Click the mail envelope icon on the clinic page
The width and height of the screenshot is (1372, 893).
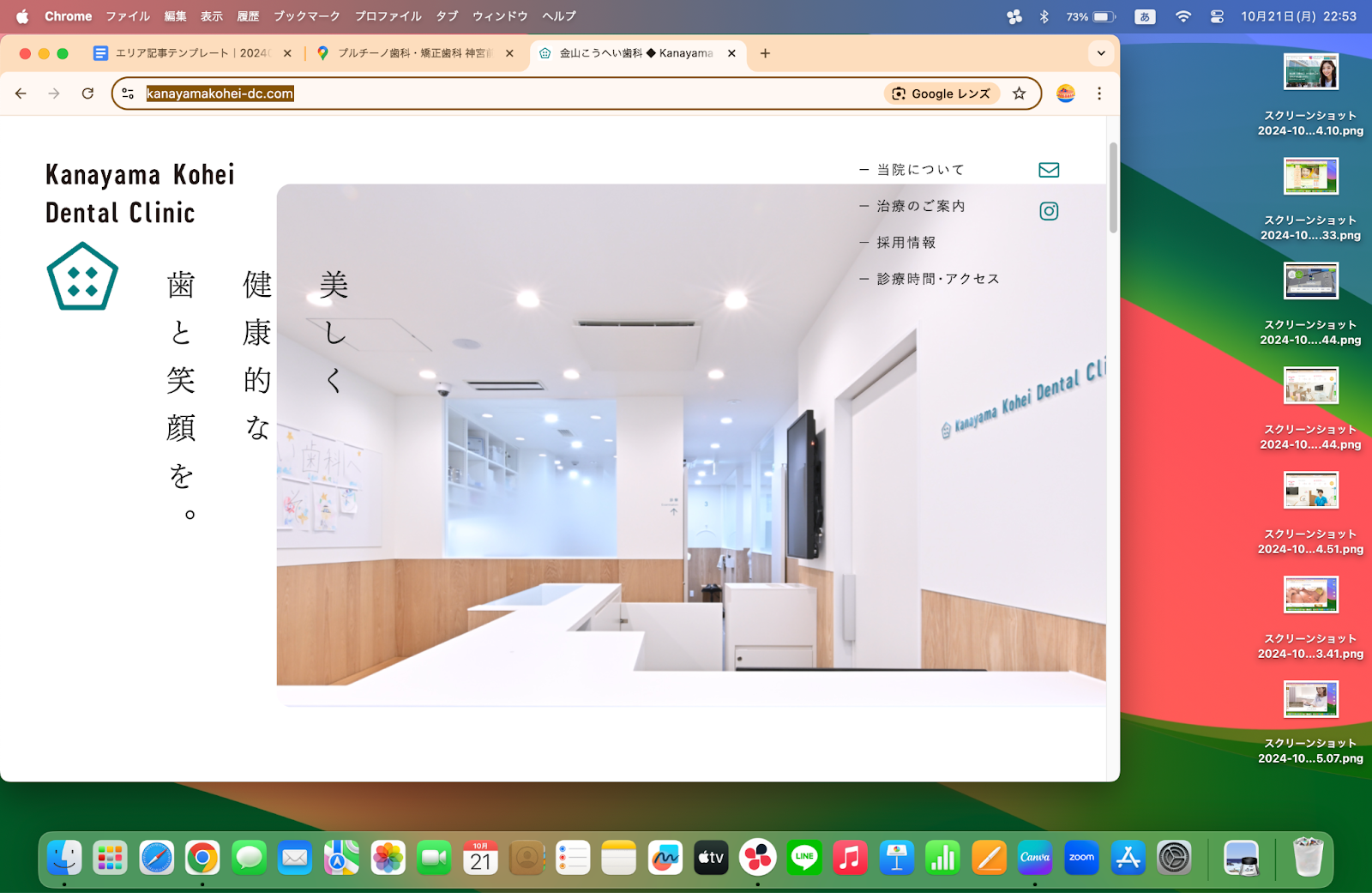coord(1049,170)
